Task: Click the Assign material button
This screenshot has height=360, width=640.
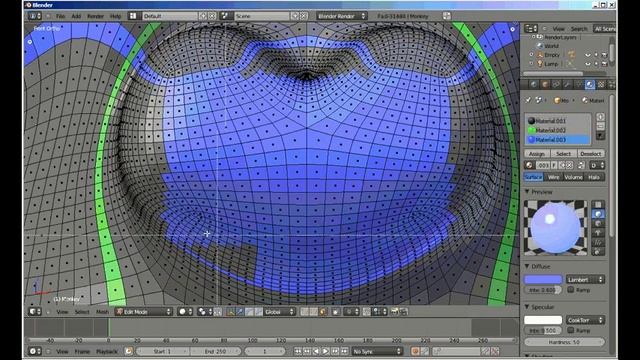Action: point(537,154)
